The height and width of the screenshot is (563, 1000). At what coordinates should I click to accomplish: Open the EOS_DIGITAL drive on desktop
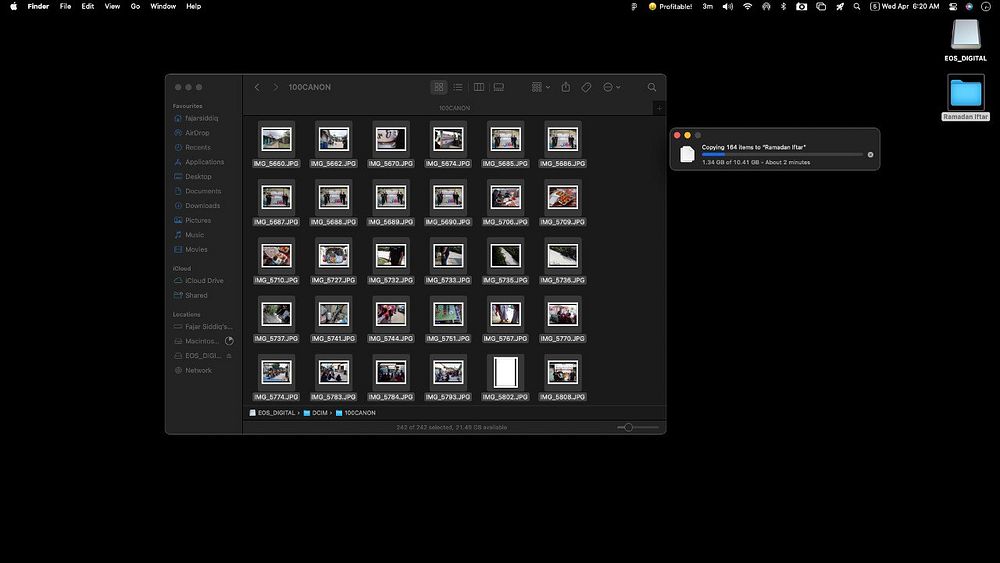point(966,40)
